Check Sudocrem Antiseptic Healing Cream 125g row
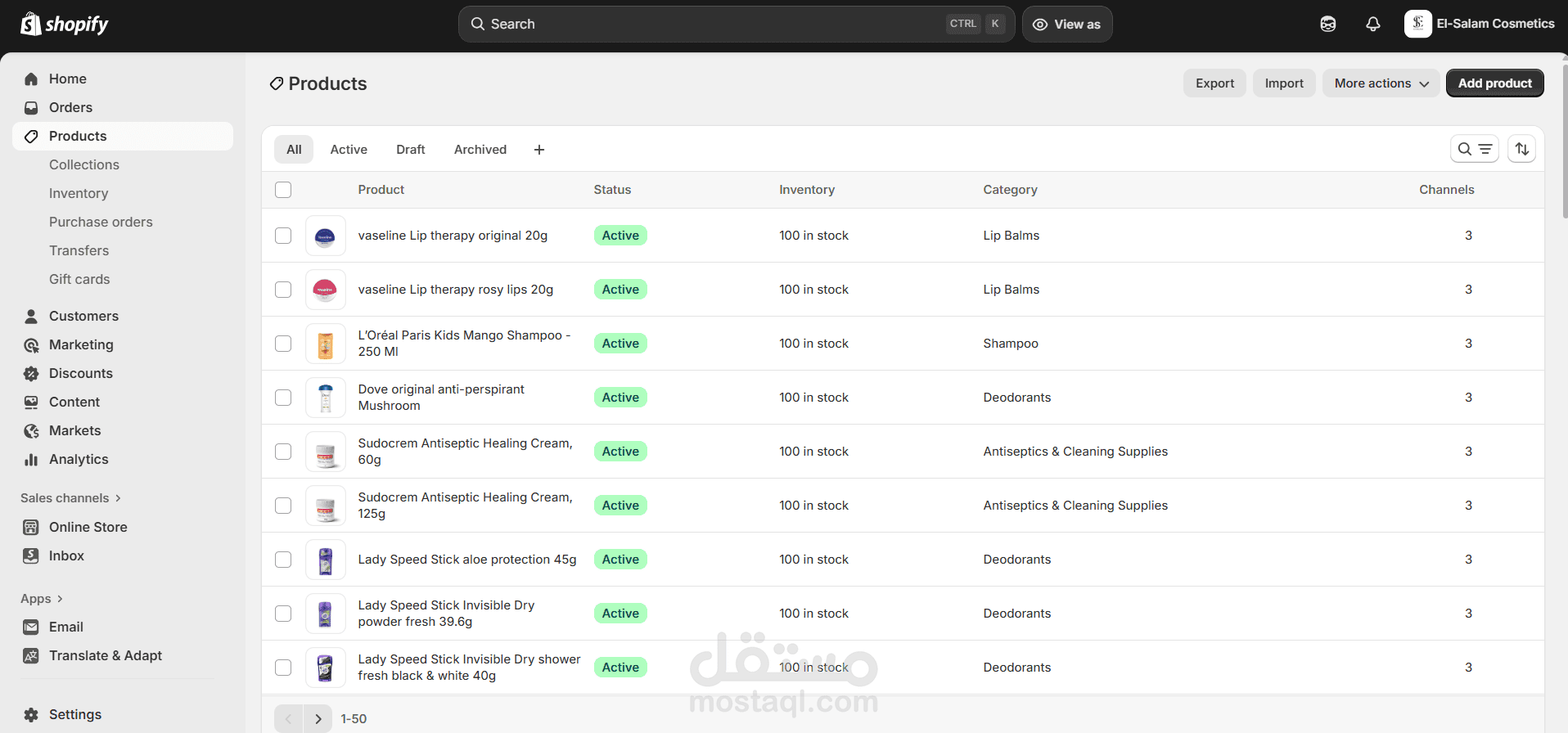Screen dimensions: 1568x733 point(283,506)
